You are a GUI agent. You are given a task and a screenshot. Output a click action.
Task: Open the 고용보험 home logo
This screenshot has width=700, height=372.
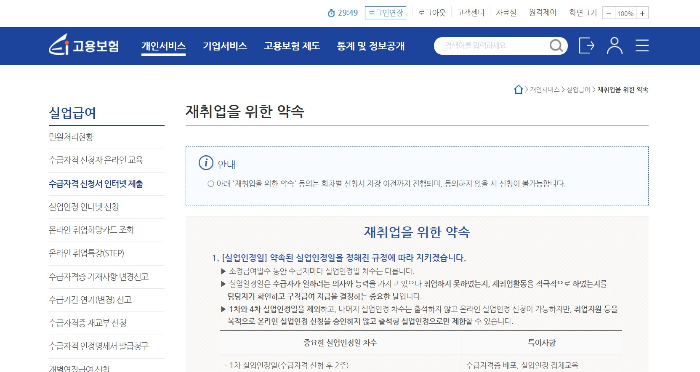84,45
